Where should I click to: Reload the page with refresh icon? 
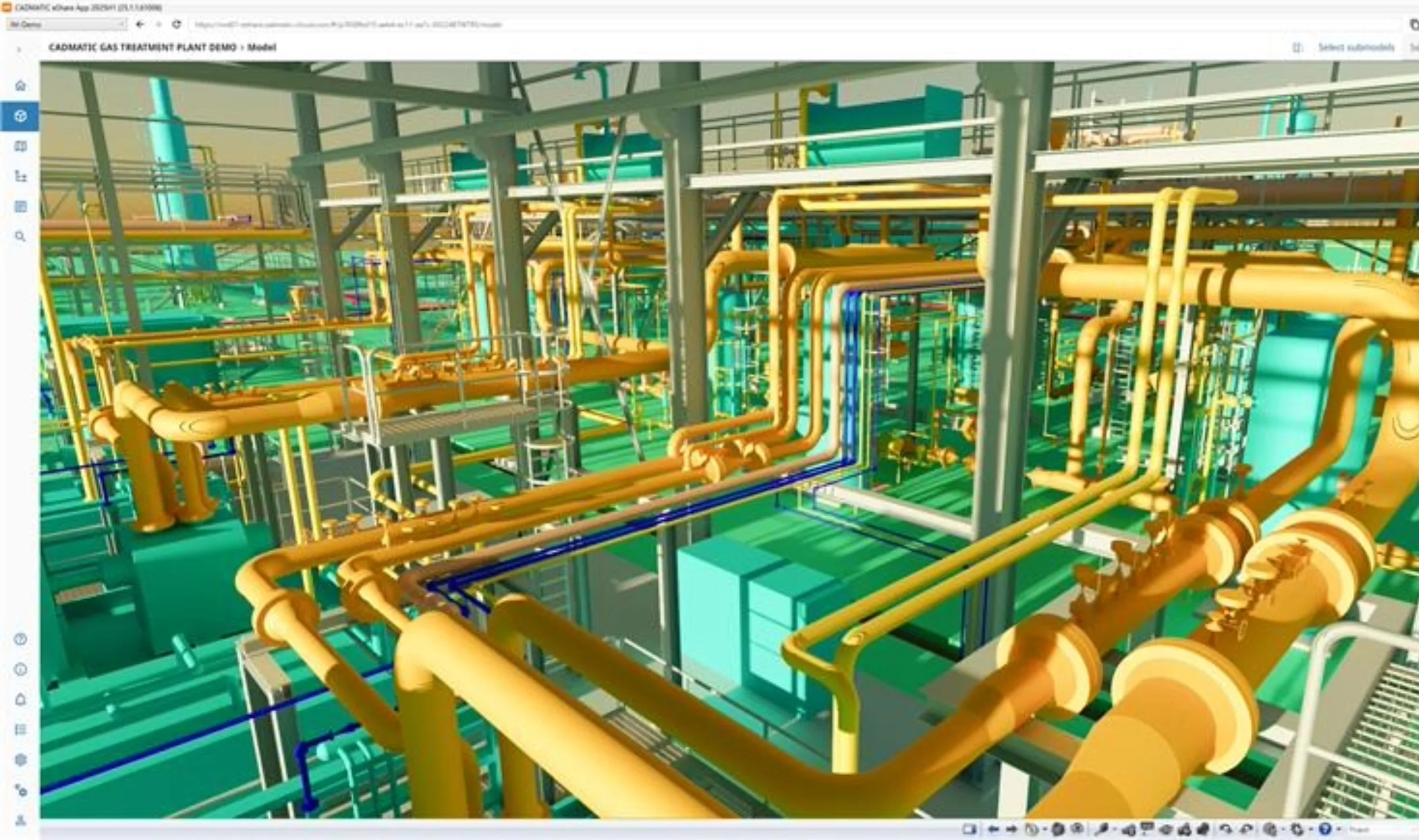tap(177, 24)
